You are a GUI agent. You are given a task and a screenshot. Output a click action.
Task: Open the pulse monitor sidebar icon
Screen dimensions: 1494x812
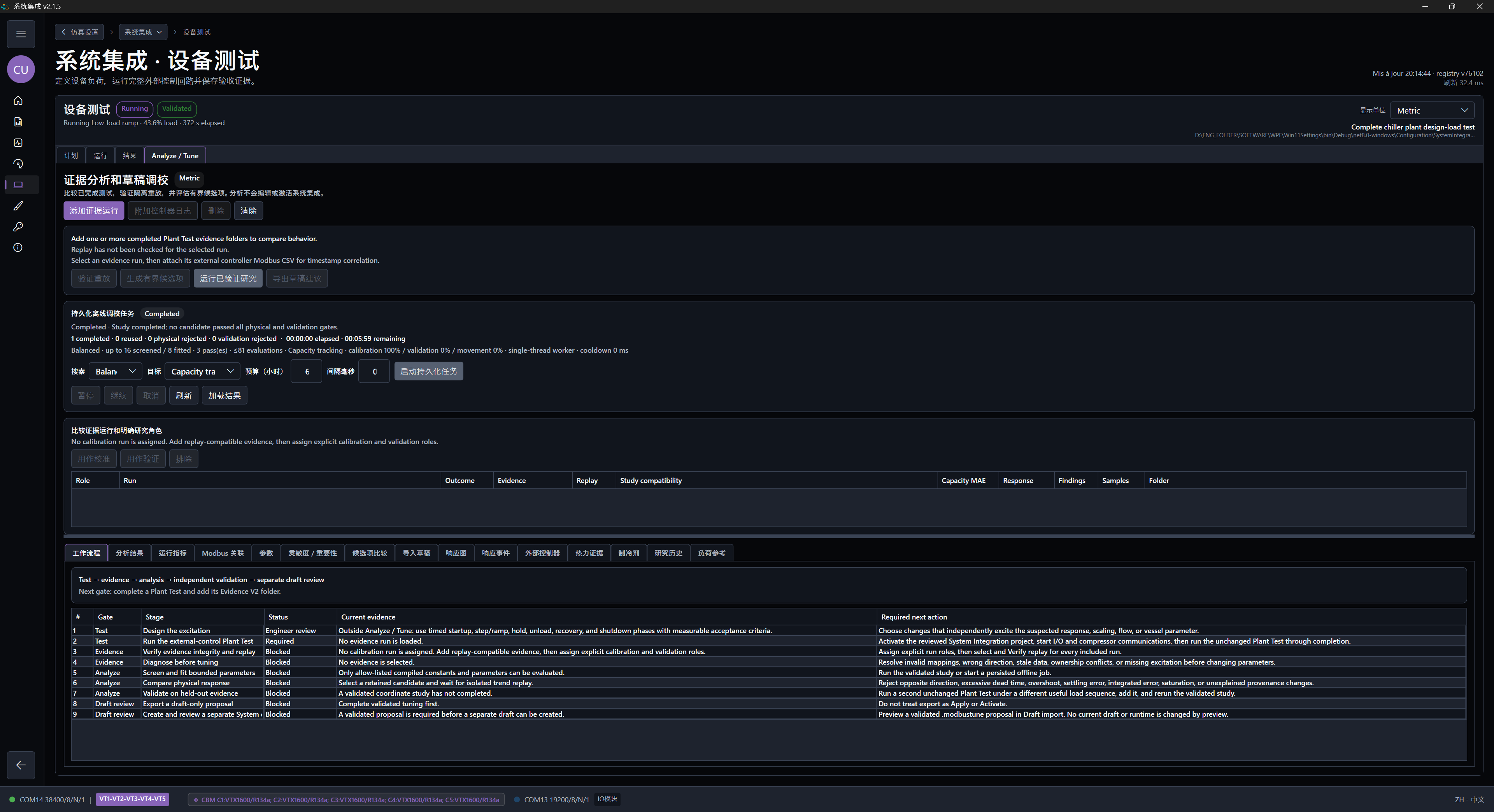[18, 143]
